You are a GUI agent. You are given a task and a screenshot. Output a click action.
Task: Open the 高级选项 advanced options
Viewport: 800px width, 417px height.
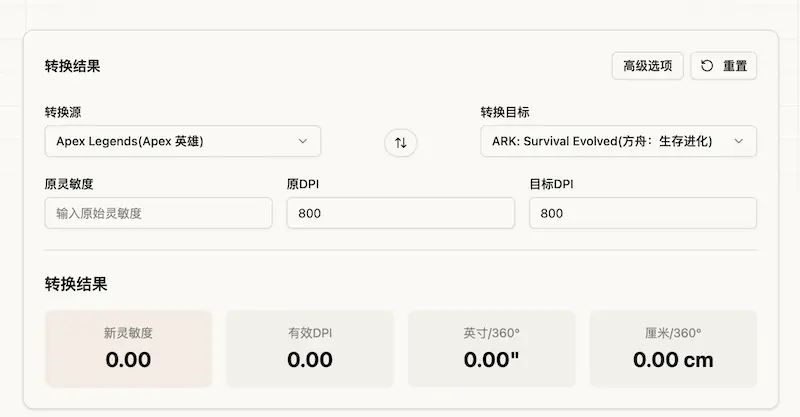pyautogui.click(x=647, y=66)
